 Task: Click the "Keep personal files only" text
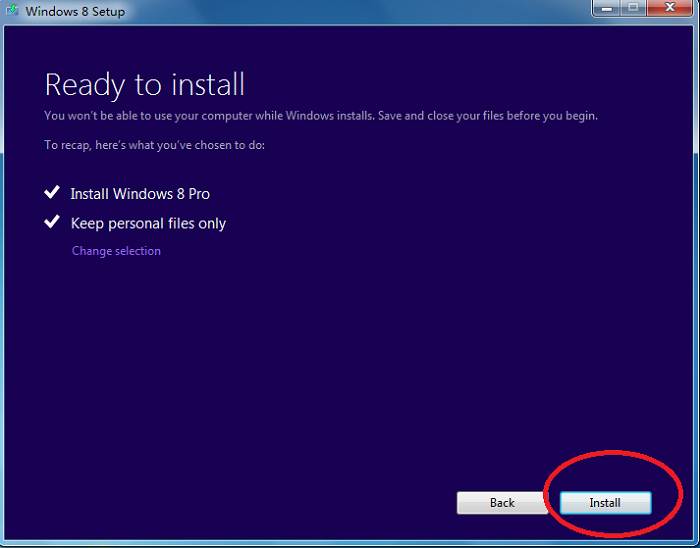(148, 224)
